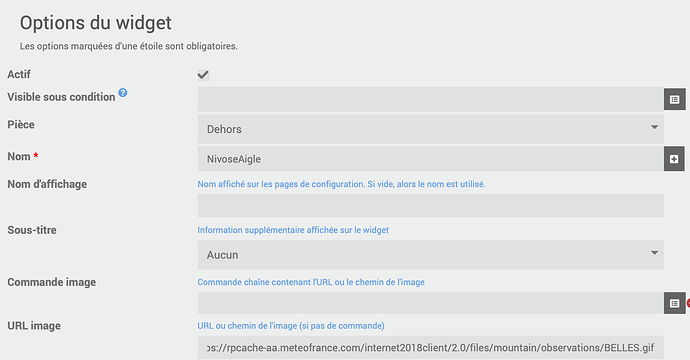The width and height of the screenshot is (690, 360).
Task: Click the 'Commande image' label
Action: click(51, 282)
